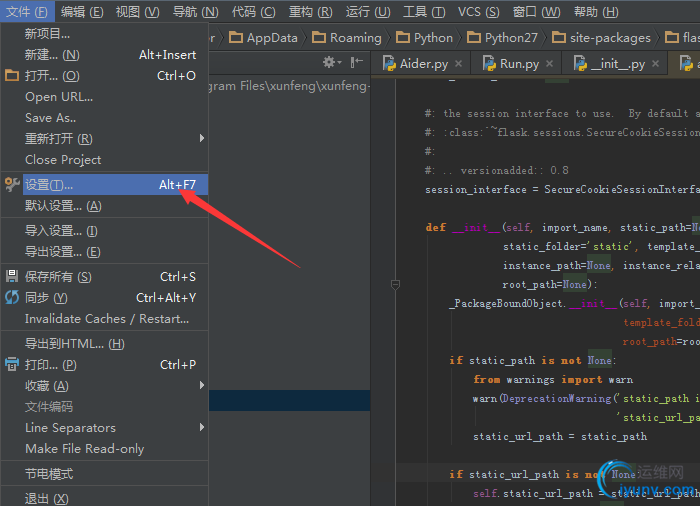Click the Python file icon on Aider.py tab
The width and height of the screenshot is (700, 506).
(x=389, y=64)
